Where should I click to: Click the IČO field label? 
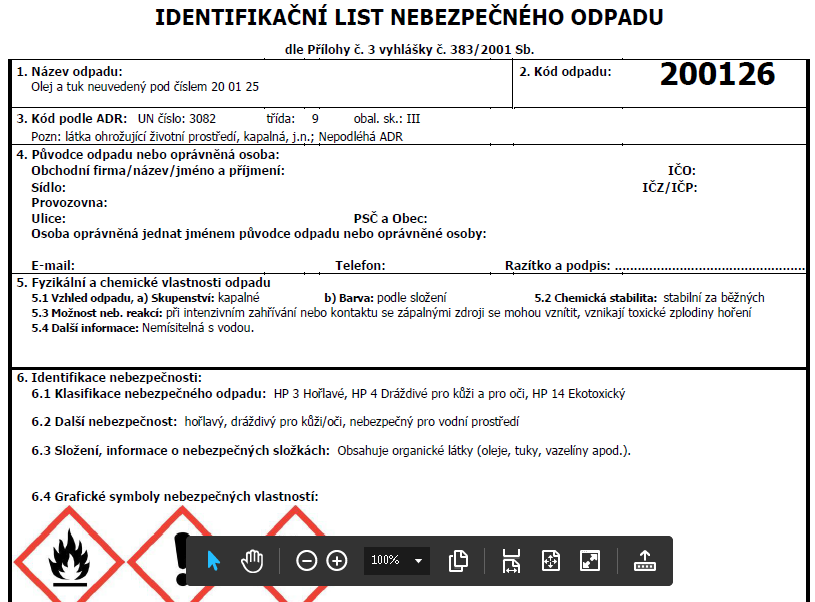coord(681,171)
